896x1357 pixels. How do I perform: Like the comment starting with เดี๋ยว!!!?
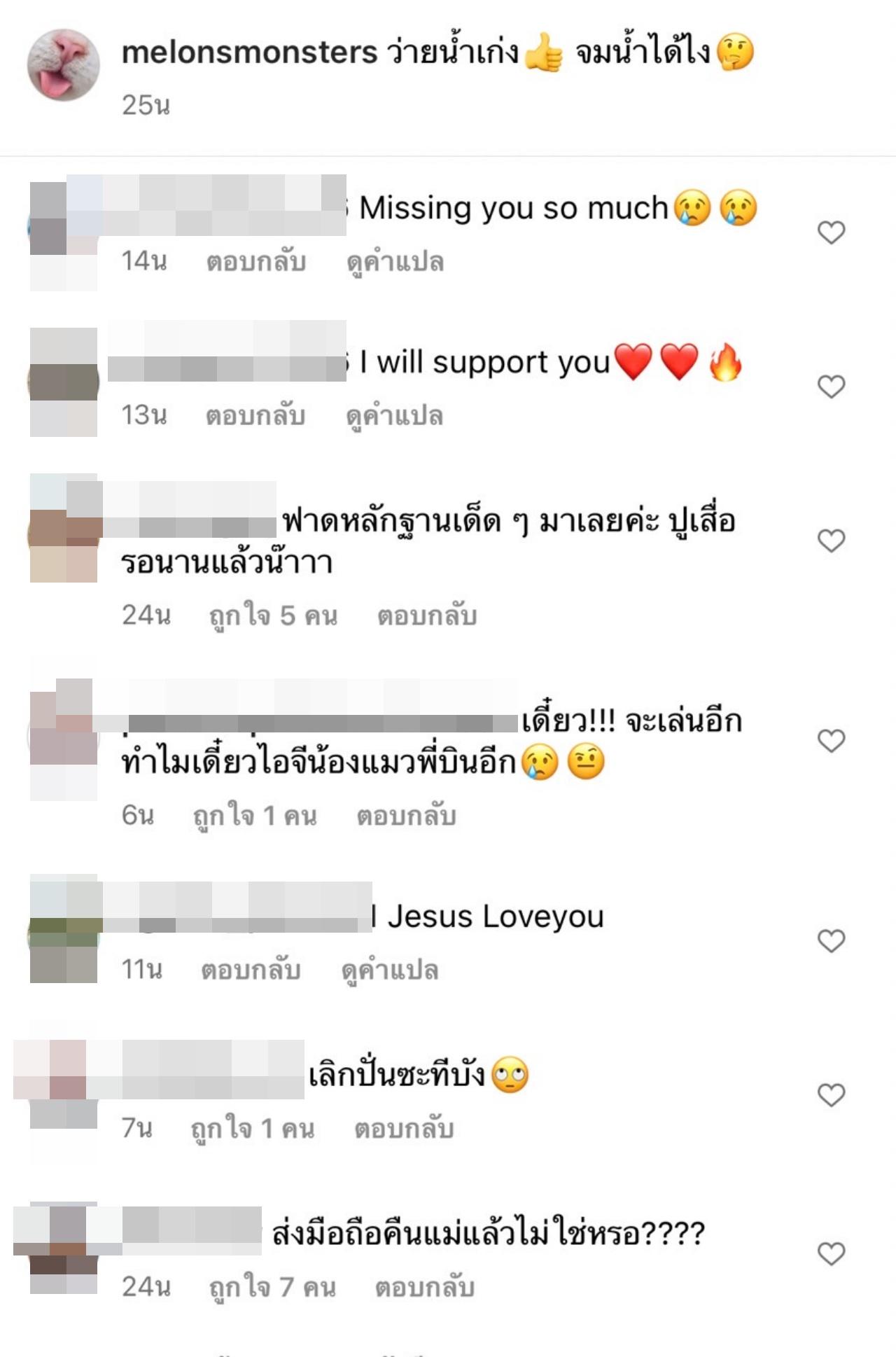(x=831, y=741)
